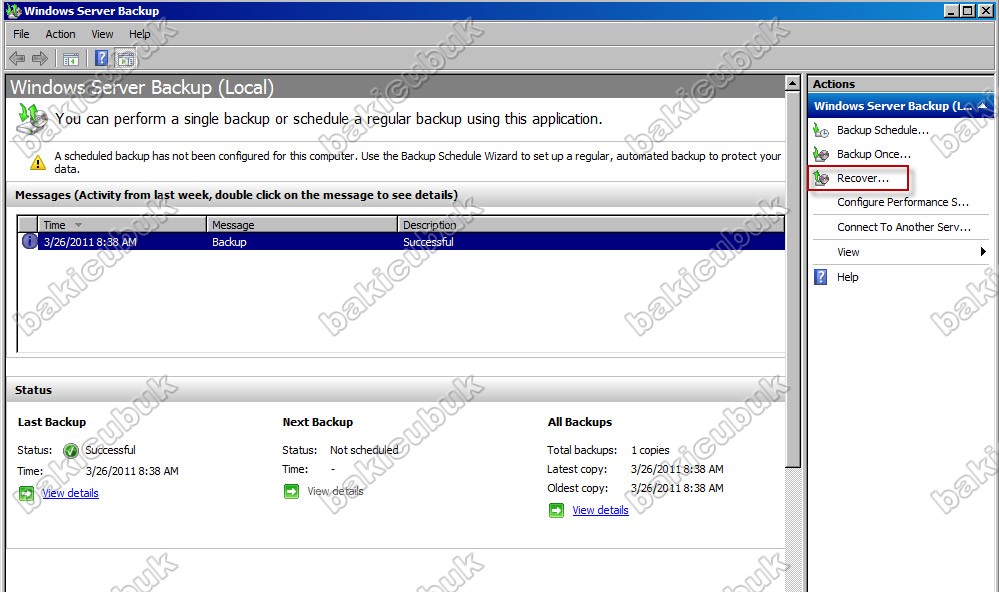
Task: Open the Help menu in menu bar
Action: point(140,34)
